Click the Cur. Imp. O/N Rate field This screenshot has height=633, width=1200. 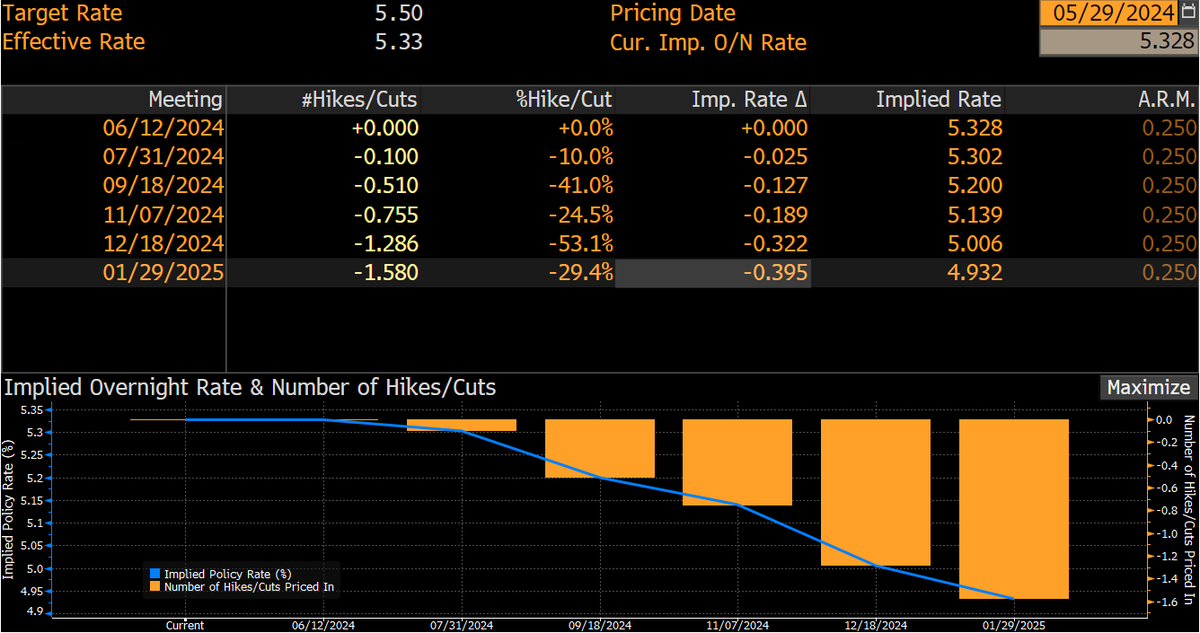[1119, 42]
